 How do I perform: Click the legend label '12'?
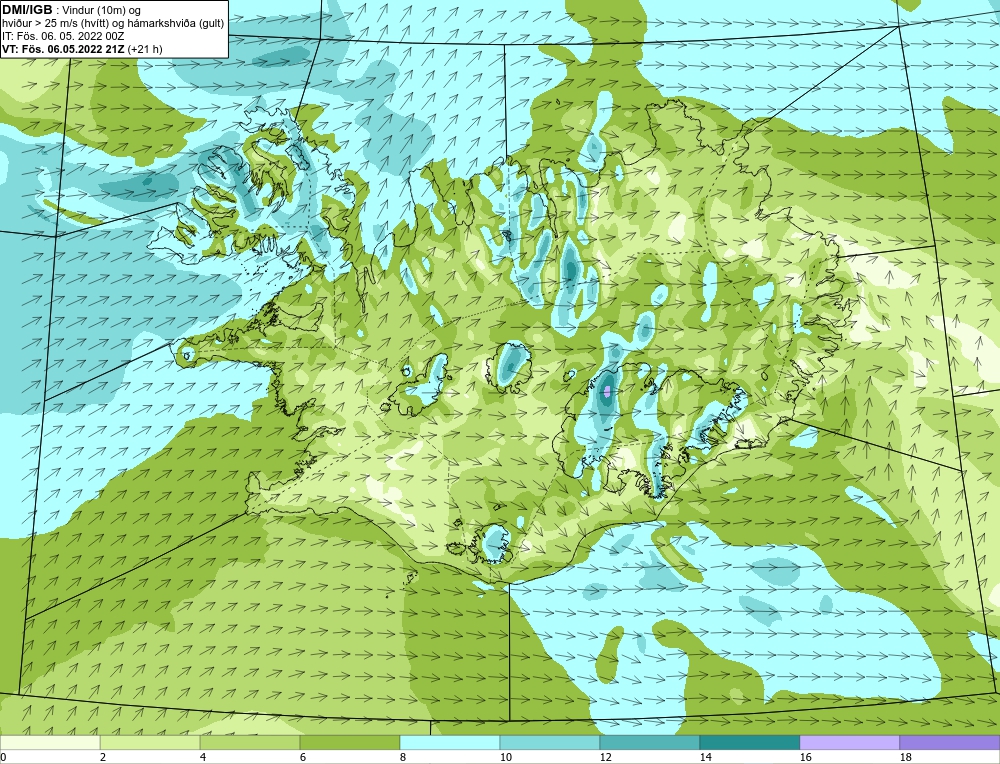606,757
